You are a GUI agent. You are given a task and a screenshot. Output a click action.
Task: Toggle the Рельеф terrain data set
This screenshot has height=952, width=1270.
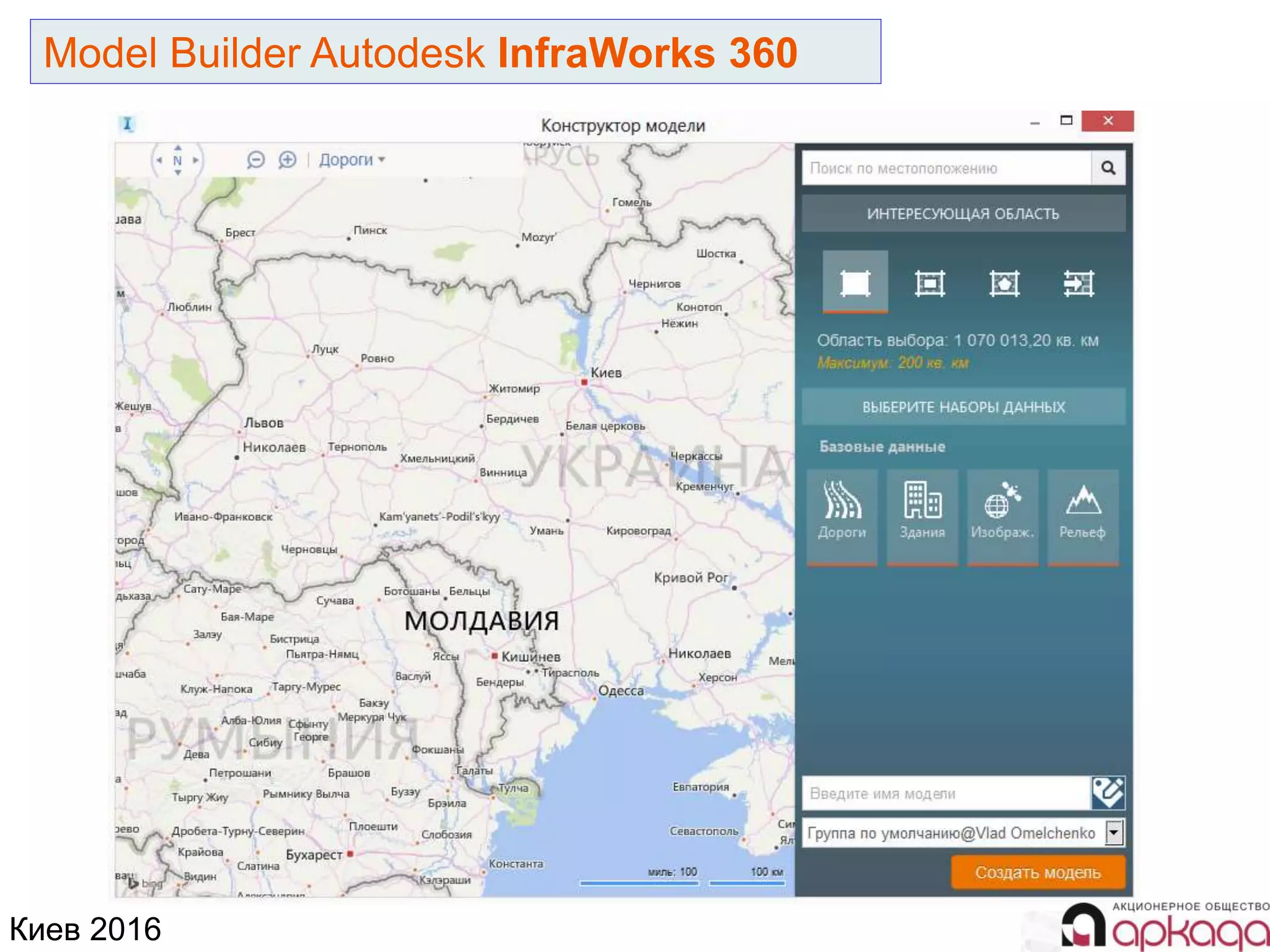(1083, 517)
